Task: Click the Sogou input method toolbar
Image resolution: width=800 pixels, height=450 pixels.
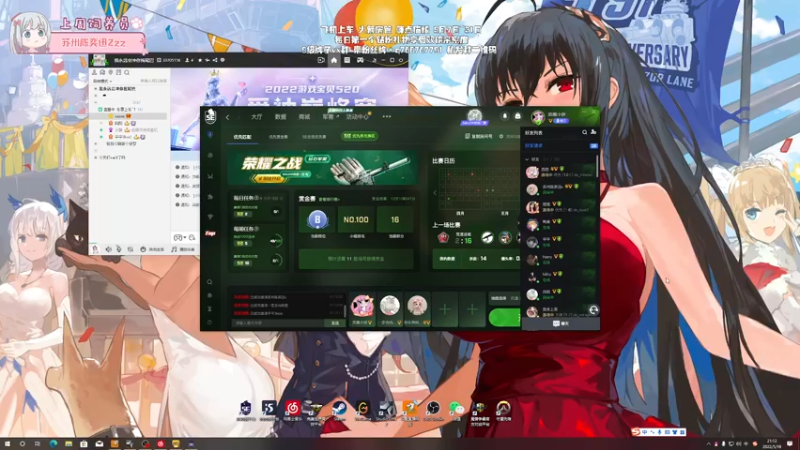Action: (x=658, y=432)
